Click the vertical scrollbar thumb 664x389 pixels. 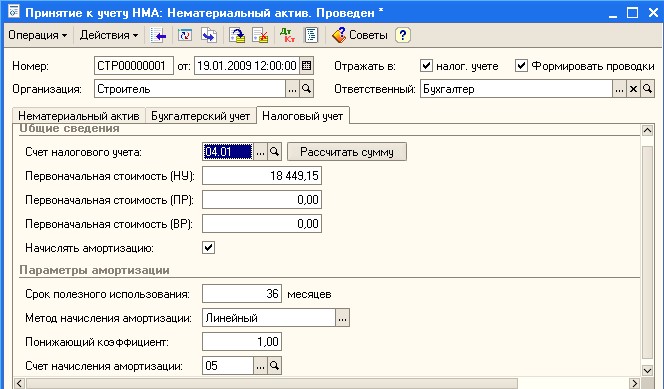[647, 252]
